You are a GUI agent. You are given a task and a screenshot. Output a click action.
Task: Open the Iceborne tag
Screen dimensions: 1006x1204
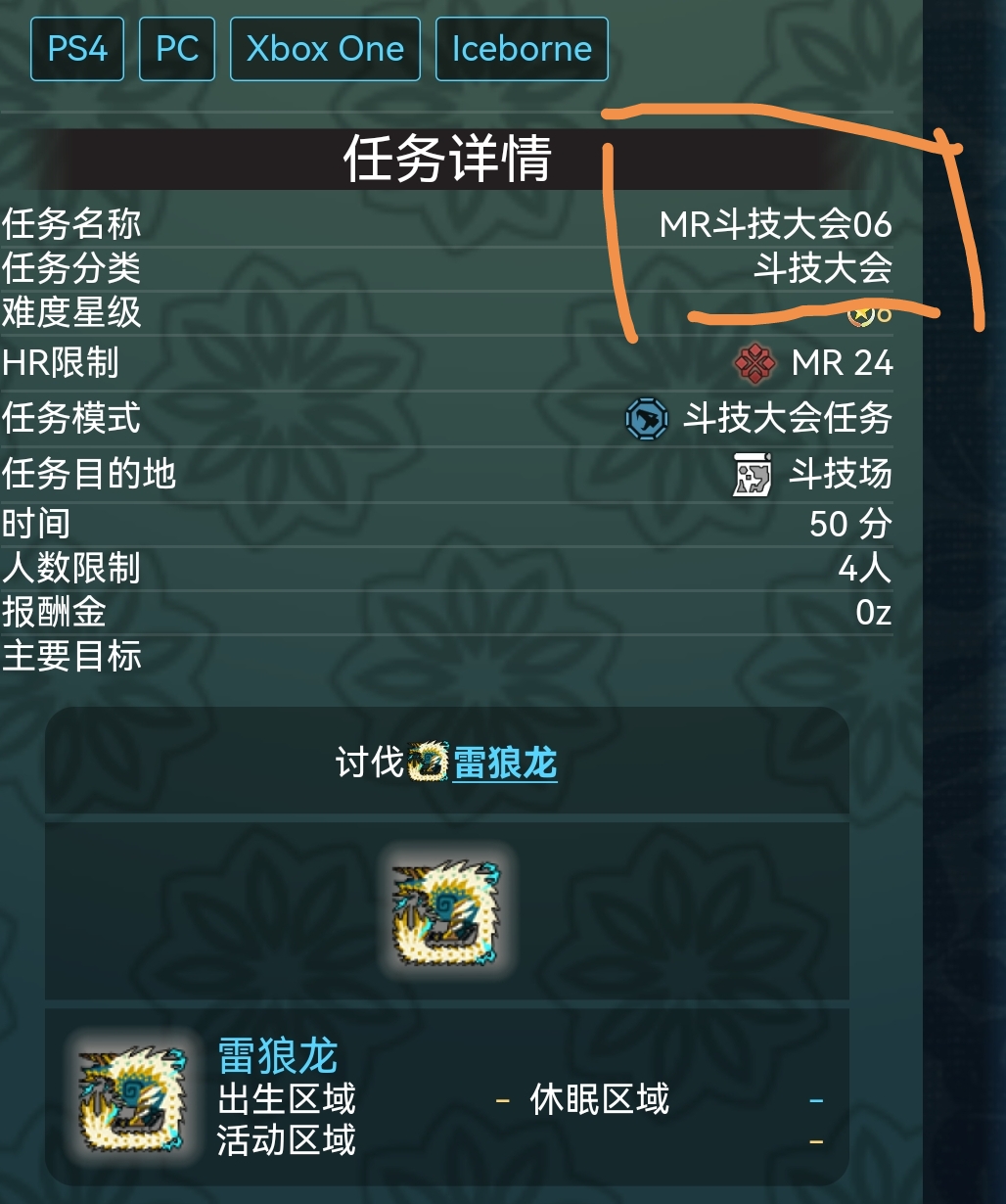pyautogui.click(x=522, y=49)
